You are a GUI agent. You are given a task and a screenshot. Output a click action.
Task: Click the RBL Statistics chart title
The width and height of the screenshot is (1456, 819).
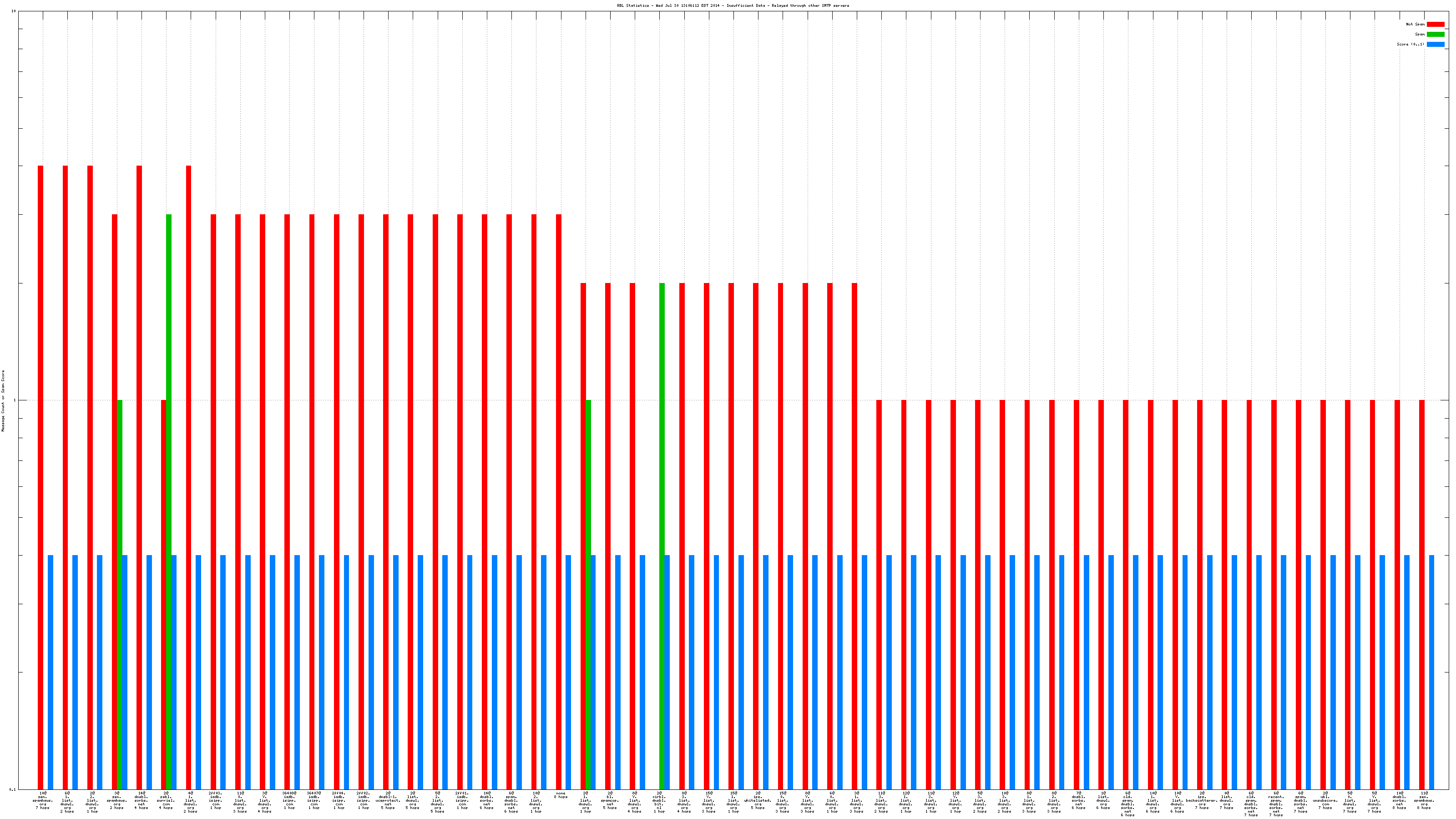(733, 5)
